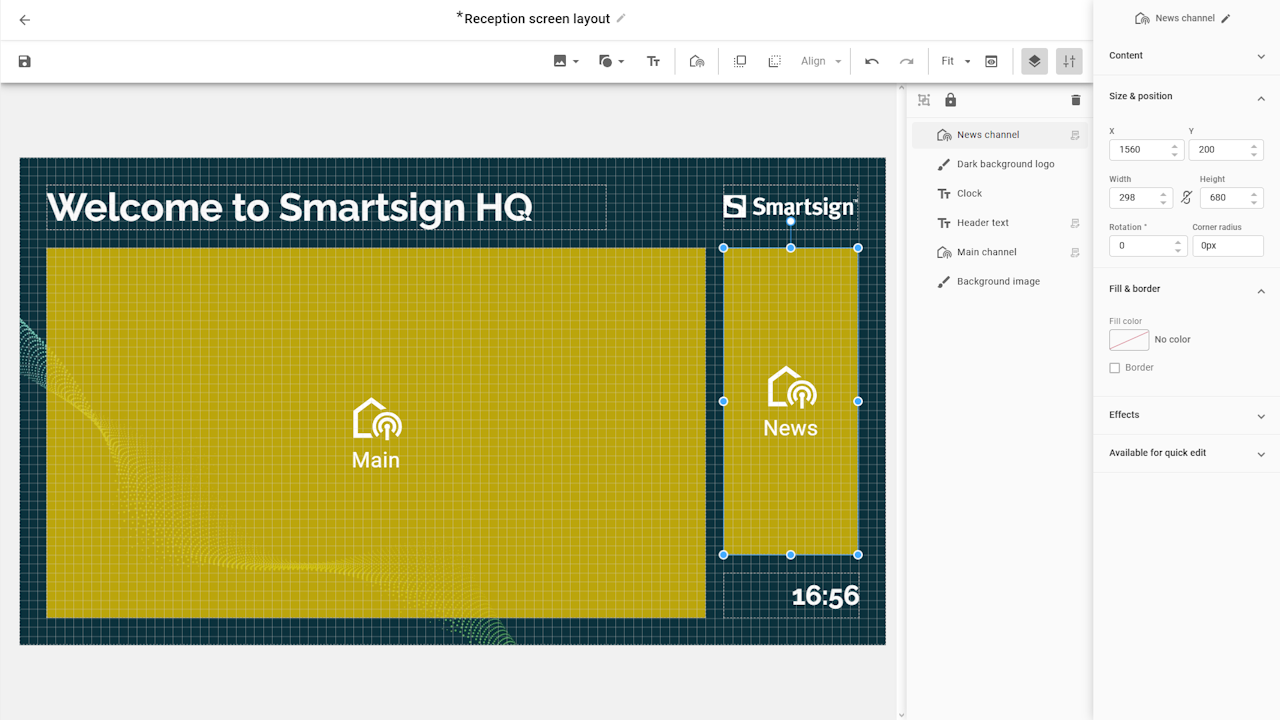Add a channel using the toolbar icon

[697, 61]
